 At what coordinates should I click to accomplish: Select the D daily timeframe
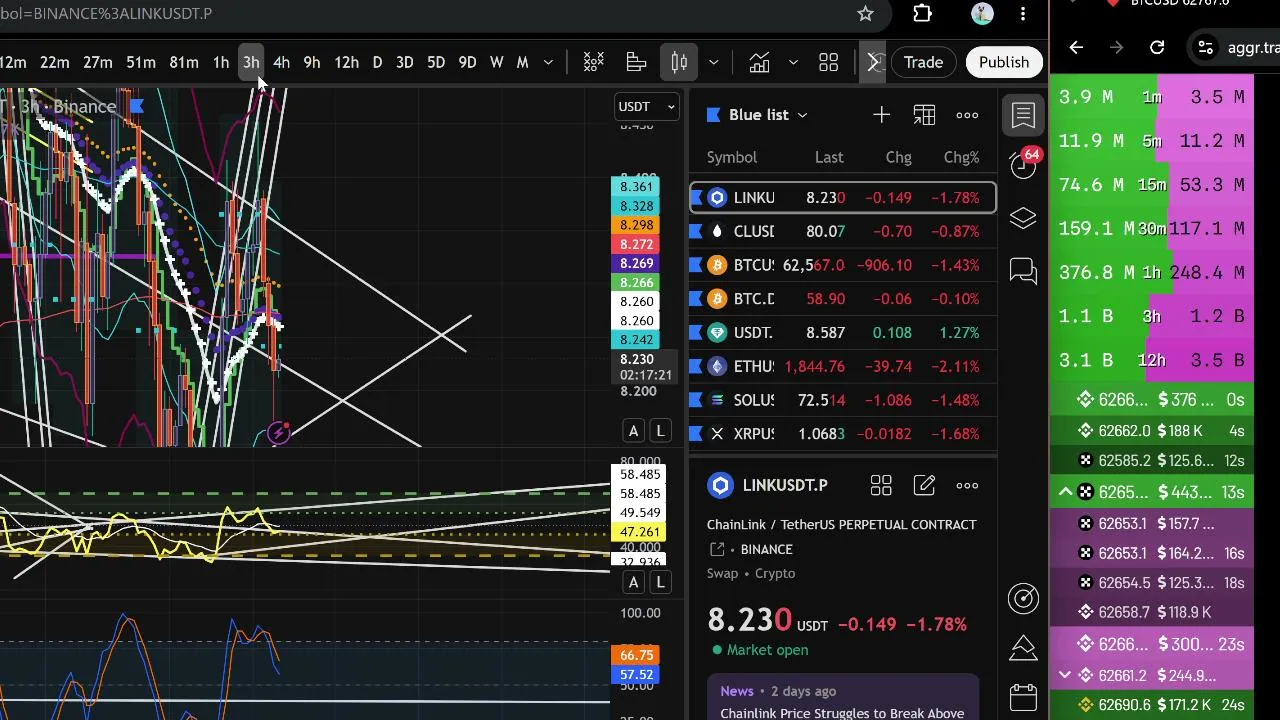click(377, 62)
